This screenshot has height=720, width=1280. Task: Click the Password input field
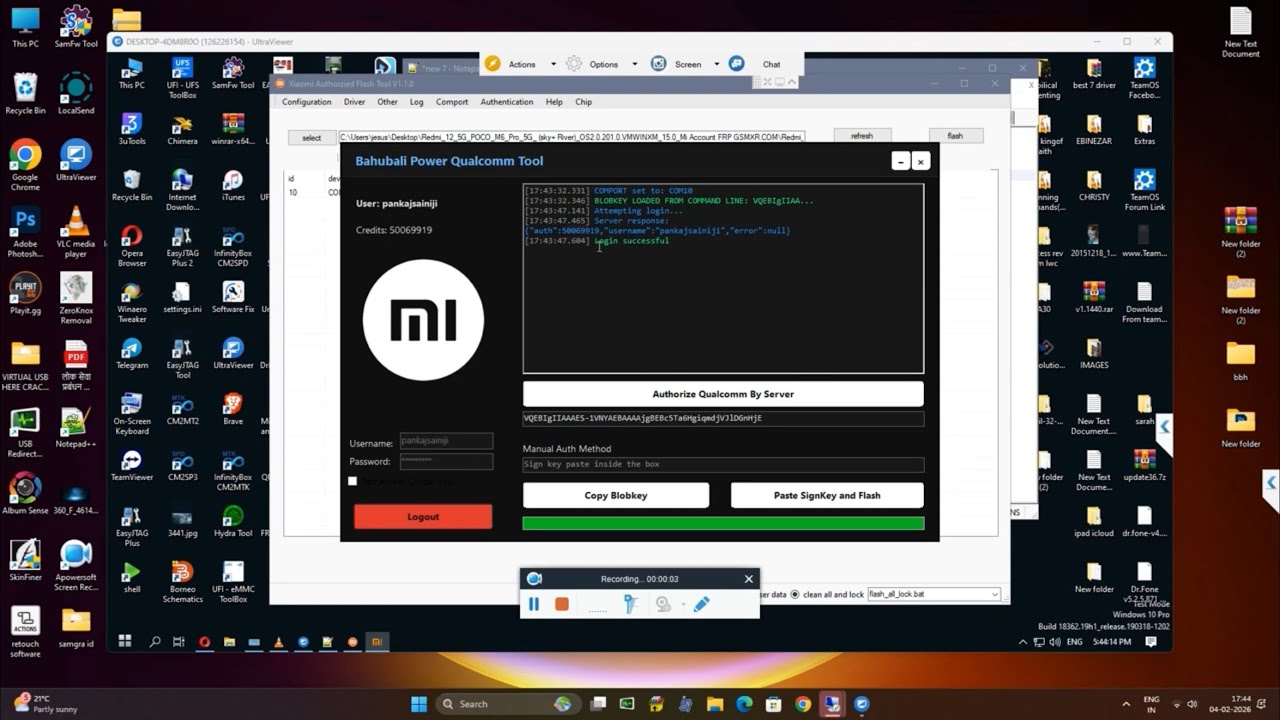pos(446,461)
